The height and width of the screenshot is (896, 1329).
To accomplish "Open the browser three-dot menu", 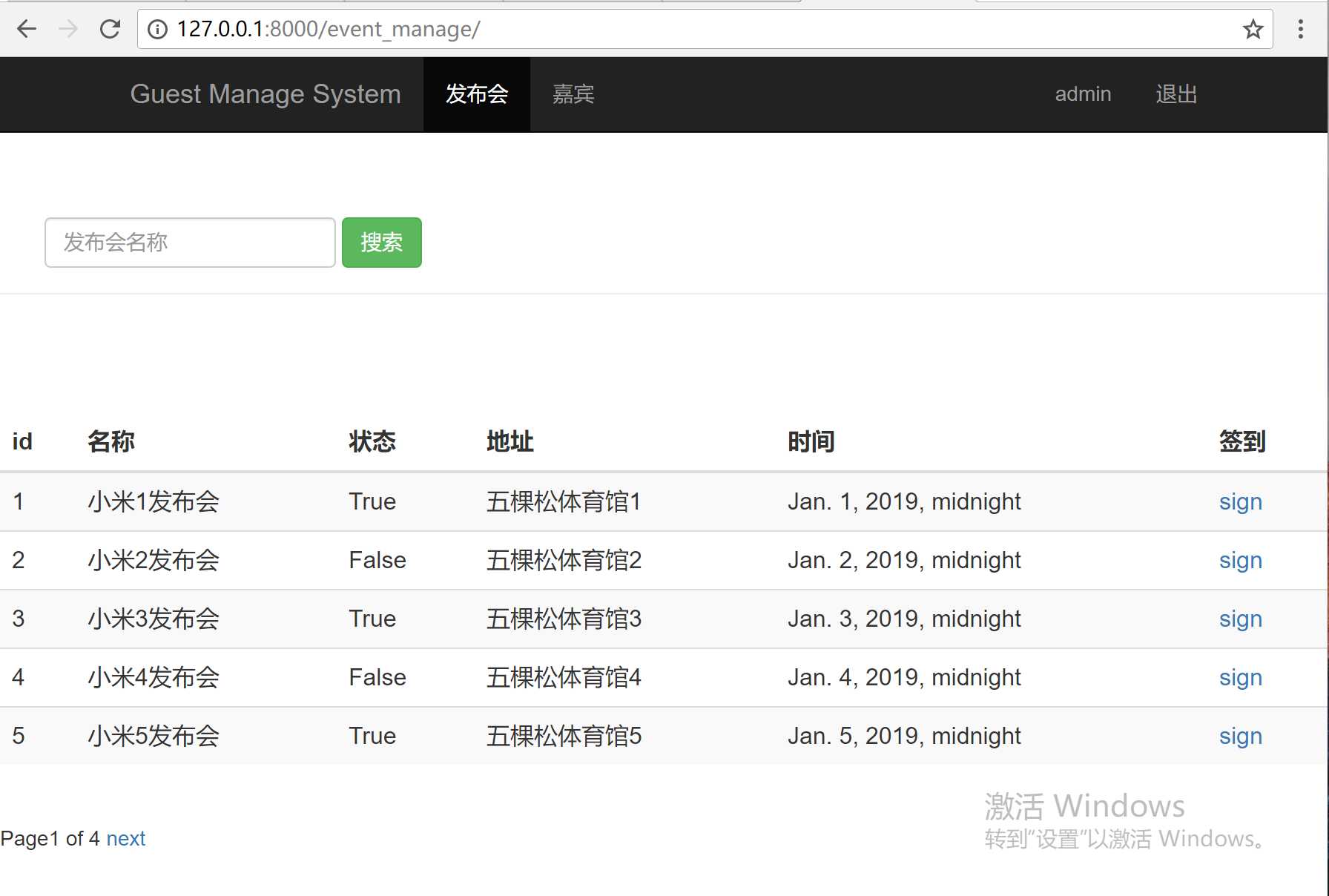I will tap(1300, 29).
